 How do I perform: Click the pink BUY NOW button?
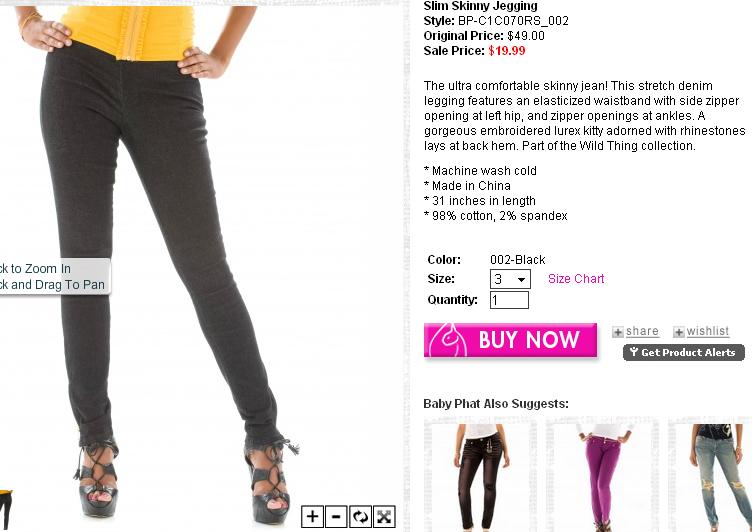click(x=510, y=340)
